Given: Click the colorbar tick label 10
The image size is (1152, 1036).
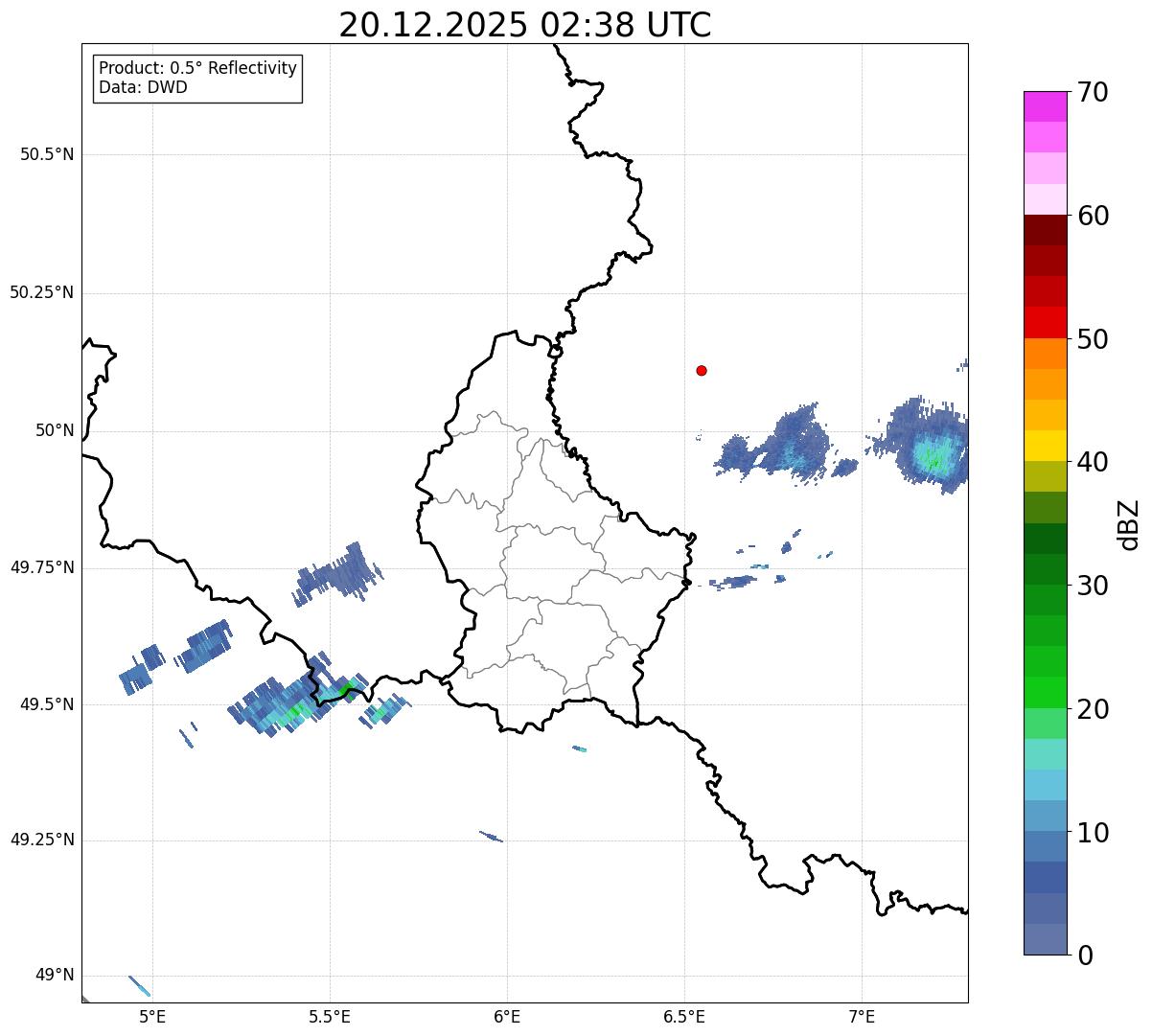Looking at the screenshot, I should pos(1093,832).
